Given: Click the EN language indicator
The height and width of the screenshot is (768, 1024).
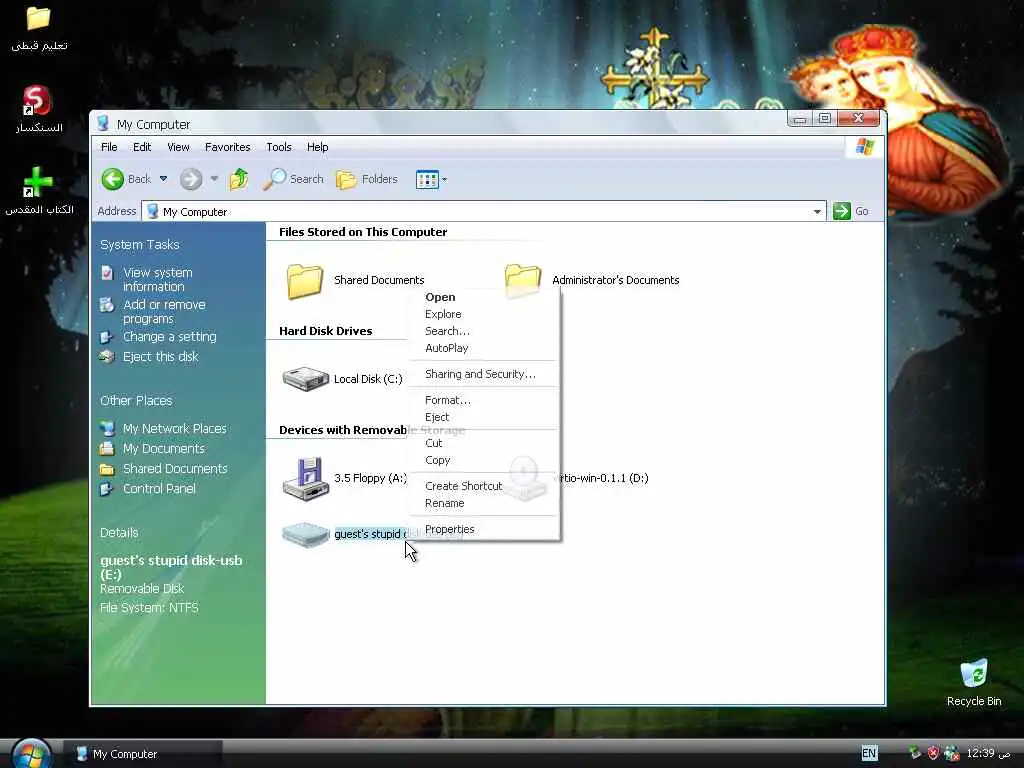Looking at the screenshot, I should click(x=869, y=753).
